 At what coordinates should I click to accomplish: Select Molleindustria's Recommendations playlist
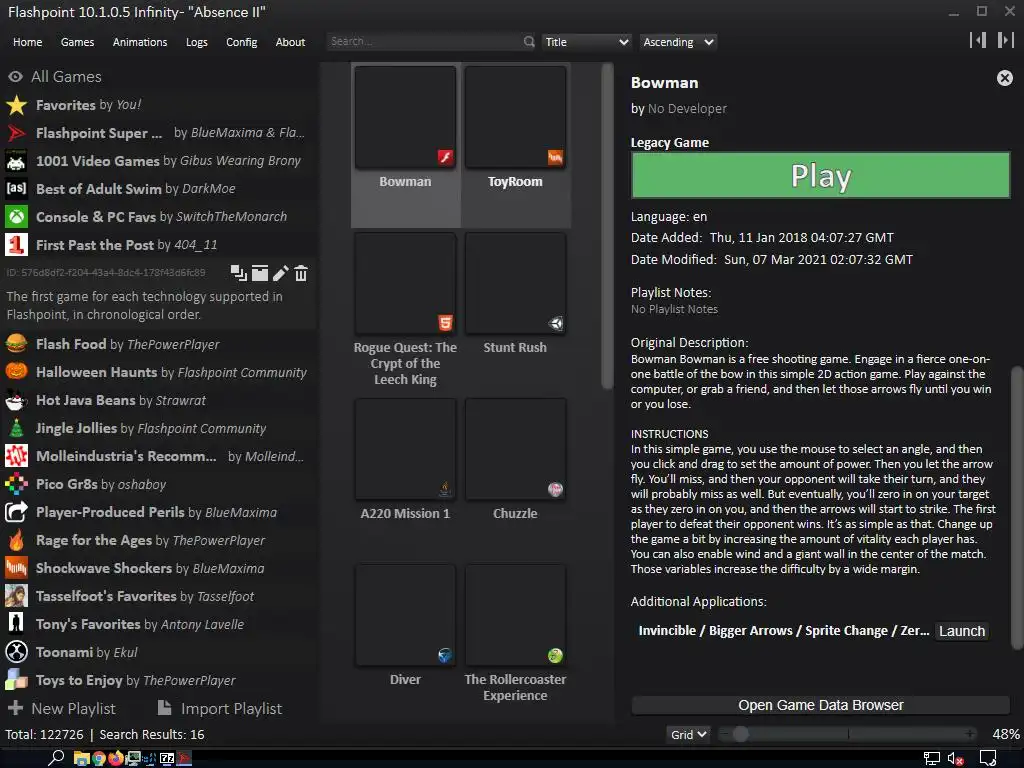click(157, 456)
